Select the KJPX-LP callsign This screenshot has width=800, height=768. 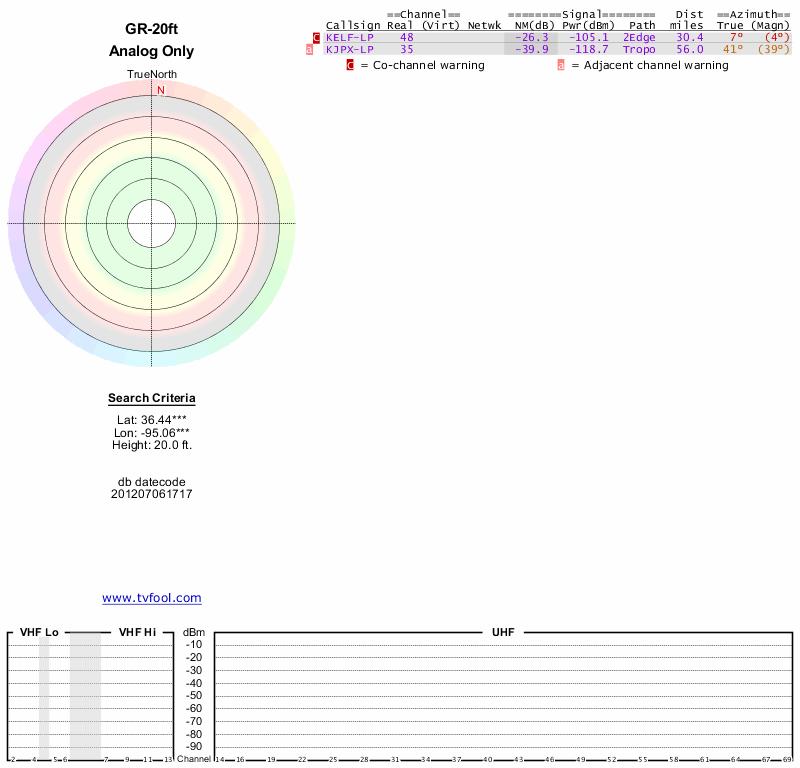tap(350, 49)
